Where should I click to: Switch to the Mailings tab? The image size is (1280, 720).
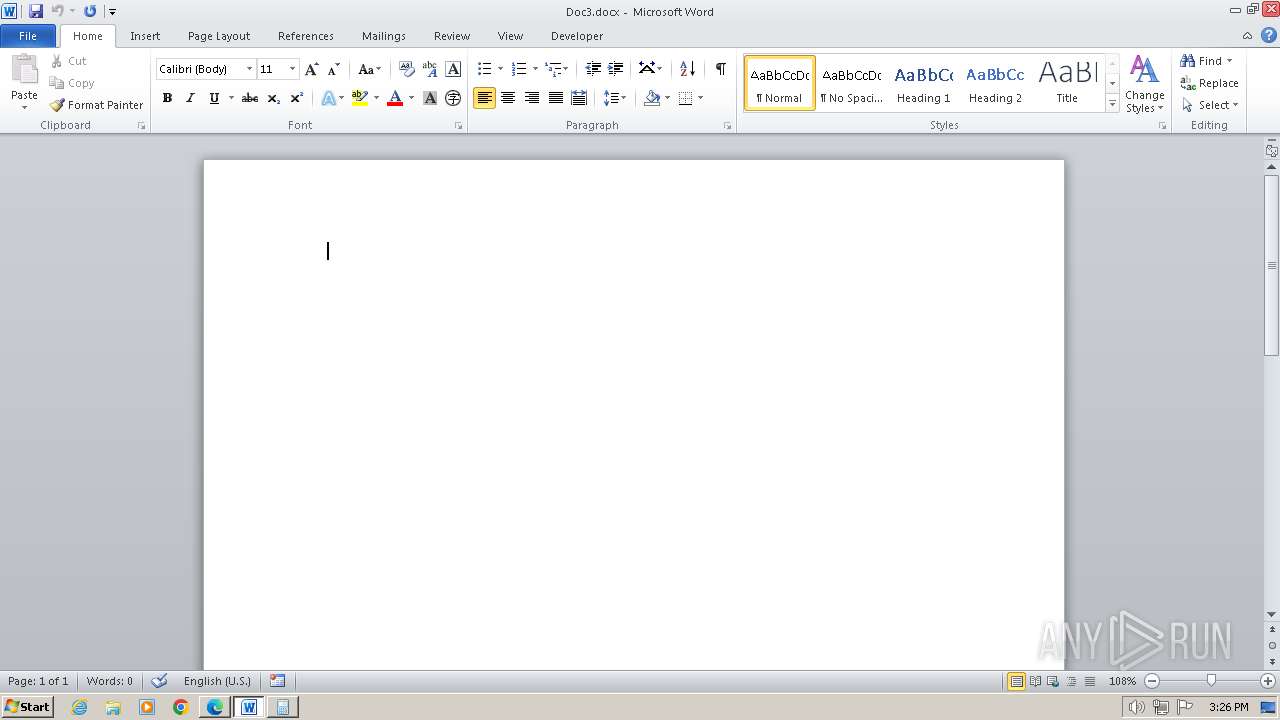[384, 36]
